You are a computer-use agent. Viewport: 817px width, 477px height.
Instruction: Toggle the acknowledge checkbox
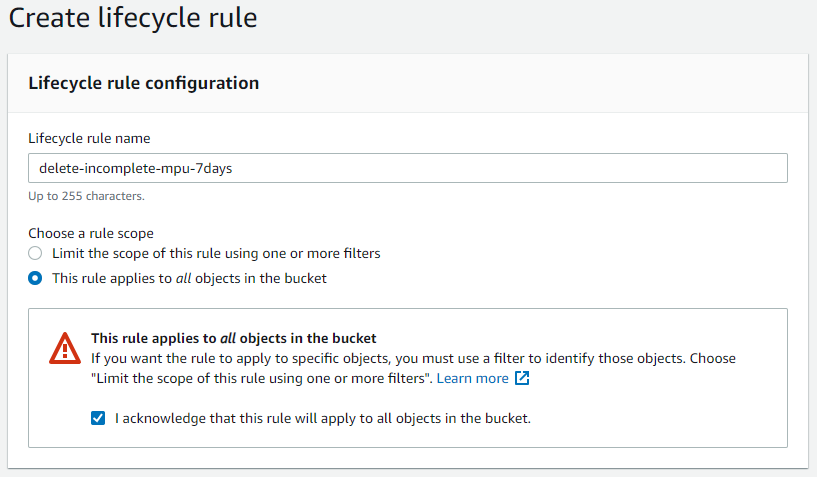(98, 418)
